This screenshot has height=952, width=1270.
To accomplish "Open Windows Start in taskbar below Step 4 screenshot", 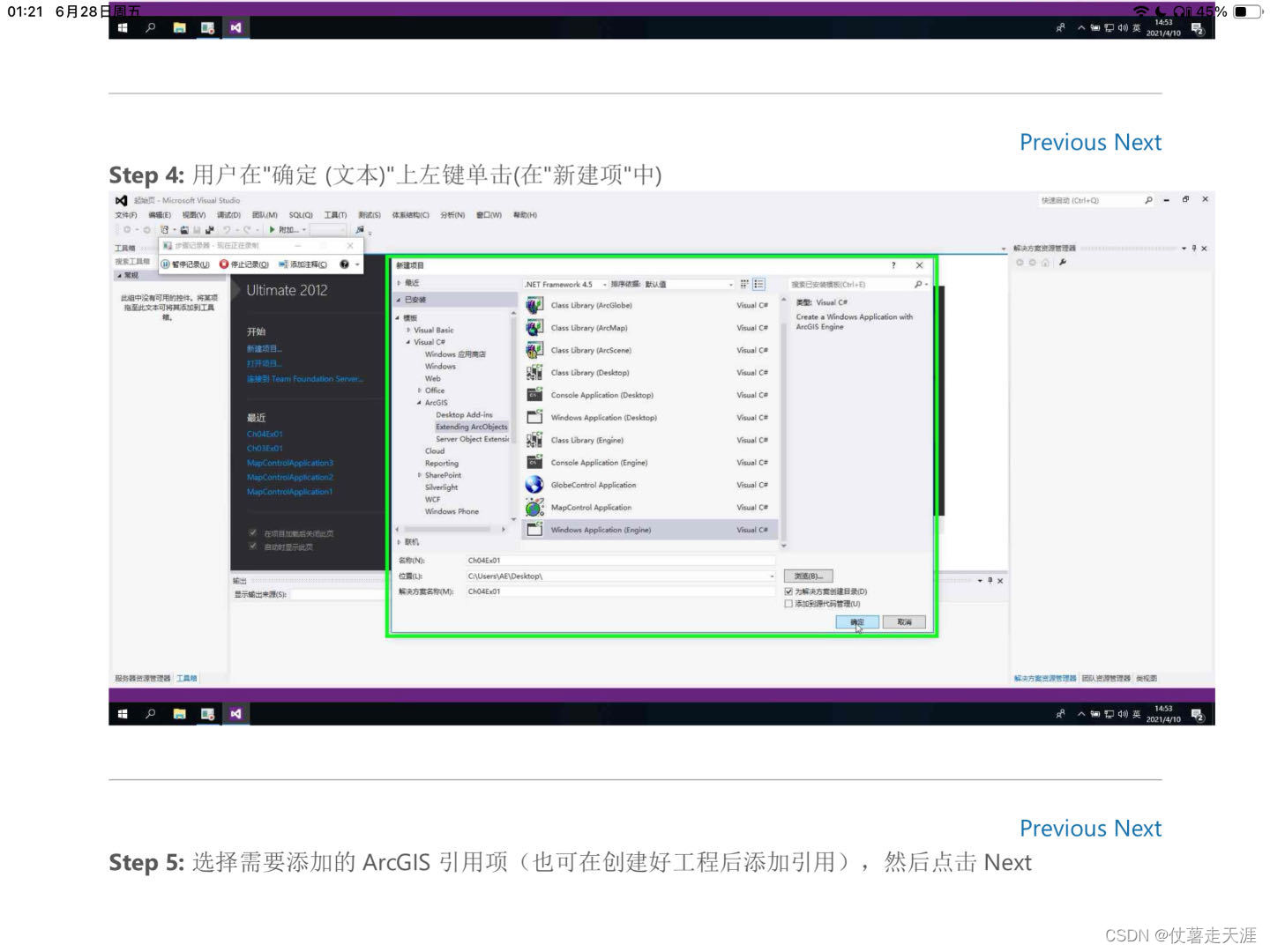I will 123,714.
